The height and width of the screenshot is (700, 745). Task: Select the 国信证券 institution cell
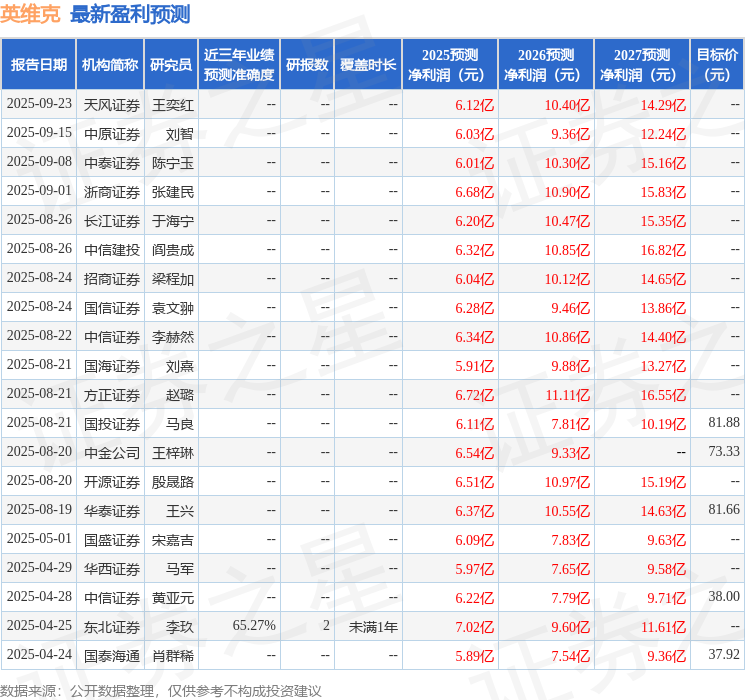pyautogui.click(x=112, y=308)
